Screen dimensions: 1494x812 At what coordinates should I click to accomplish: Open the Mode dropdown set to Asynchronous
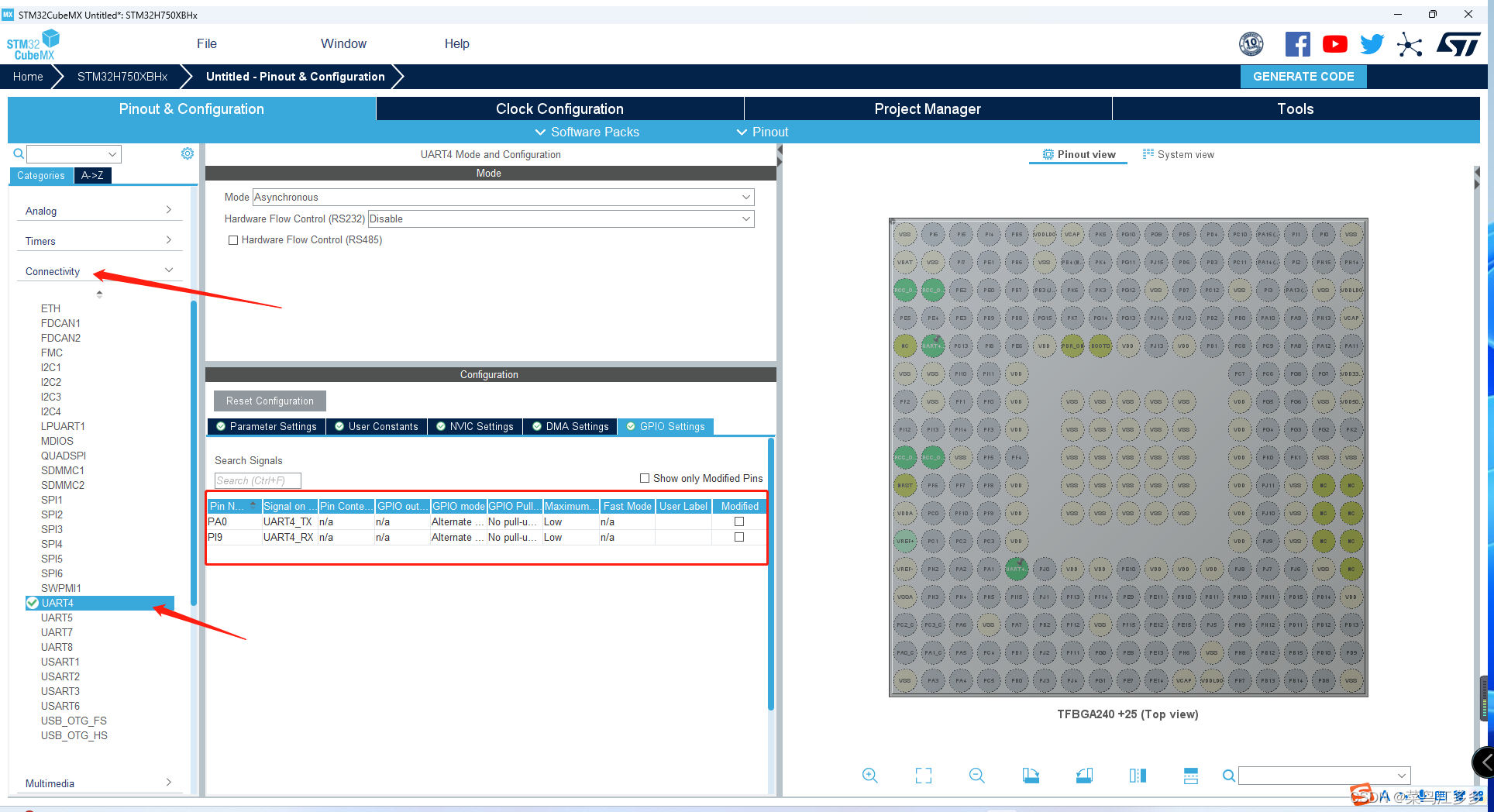coord(503,198)
